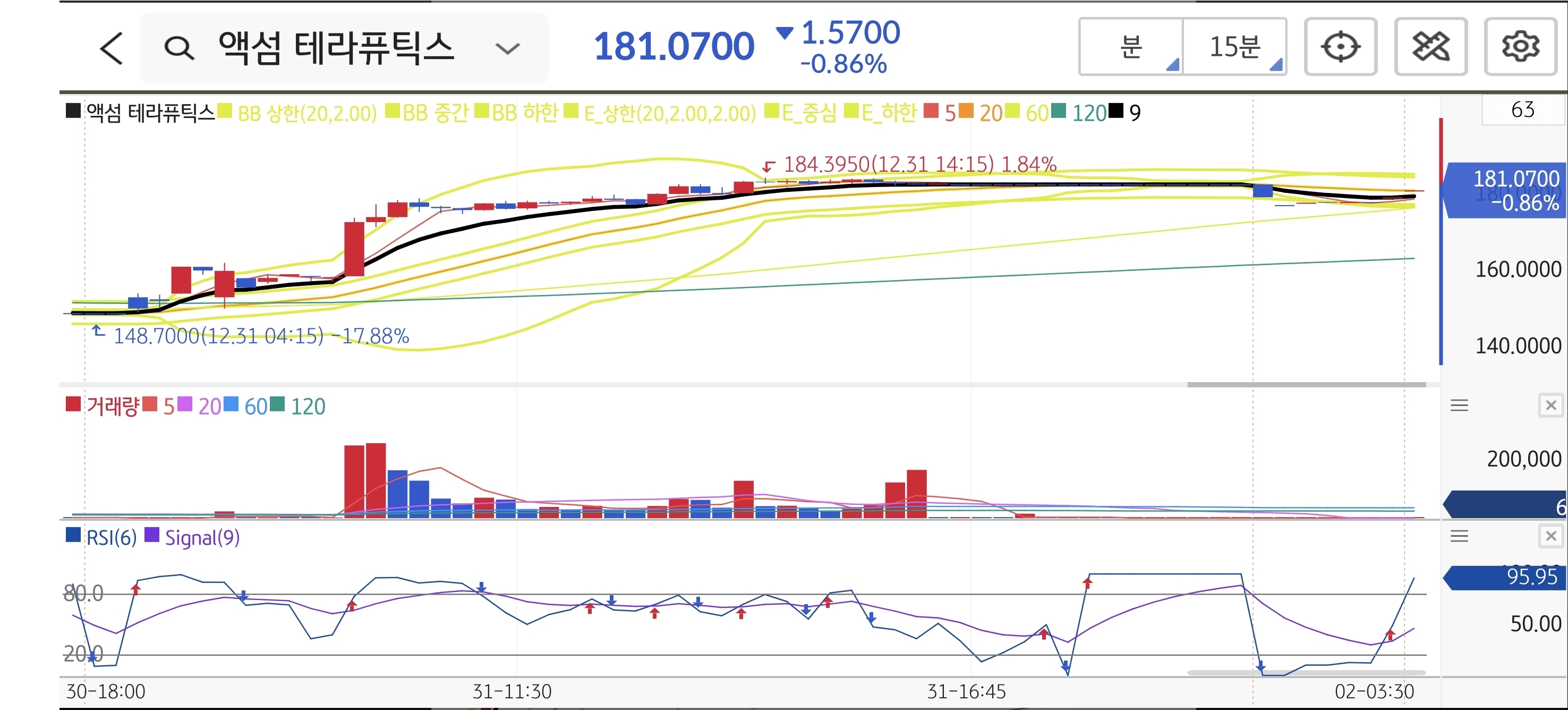Screen dimensions: 1568x710
Task: Open the drawing tools pencil-ruler icon
Action: (1430, 47)
